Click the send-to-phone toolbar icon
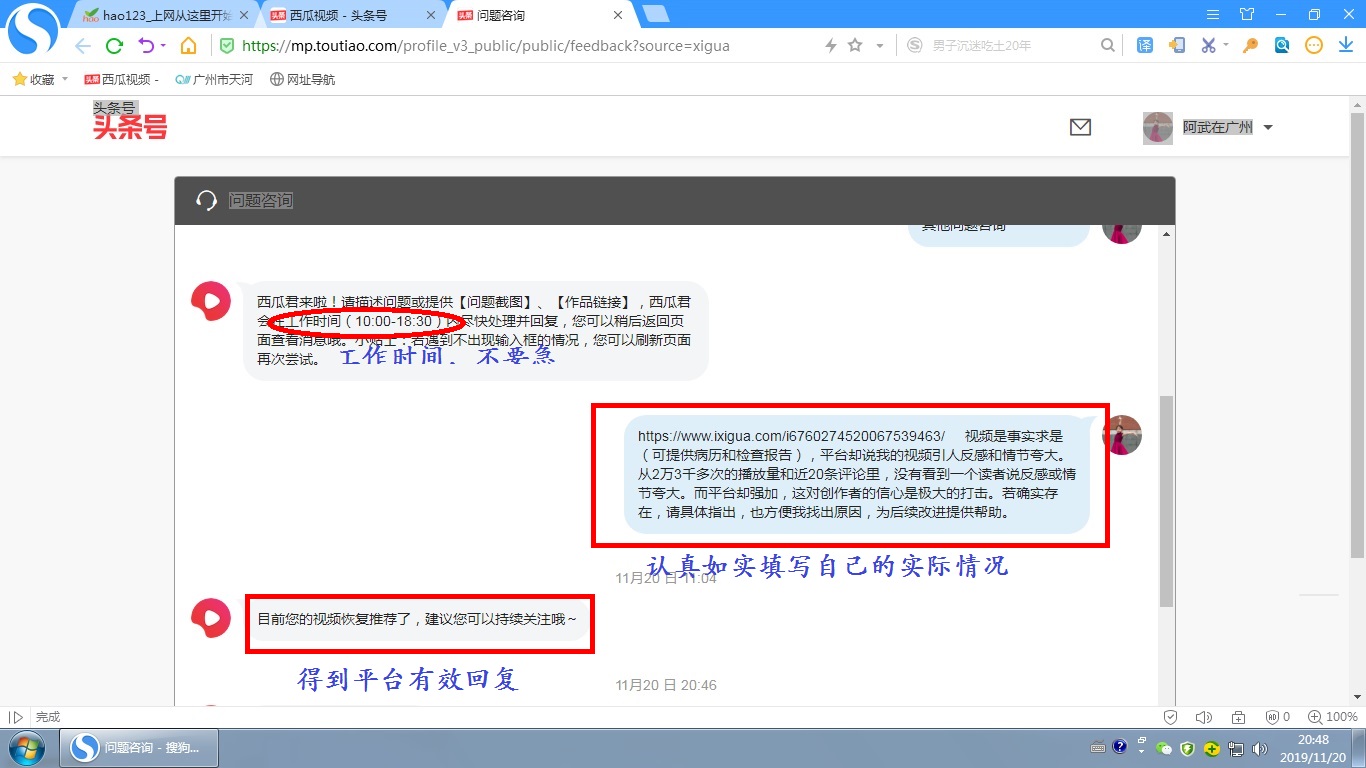Screen dimensions: 1366x768 [x=1177, y=45]
